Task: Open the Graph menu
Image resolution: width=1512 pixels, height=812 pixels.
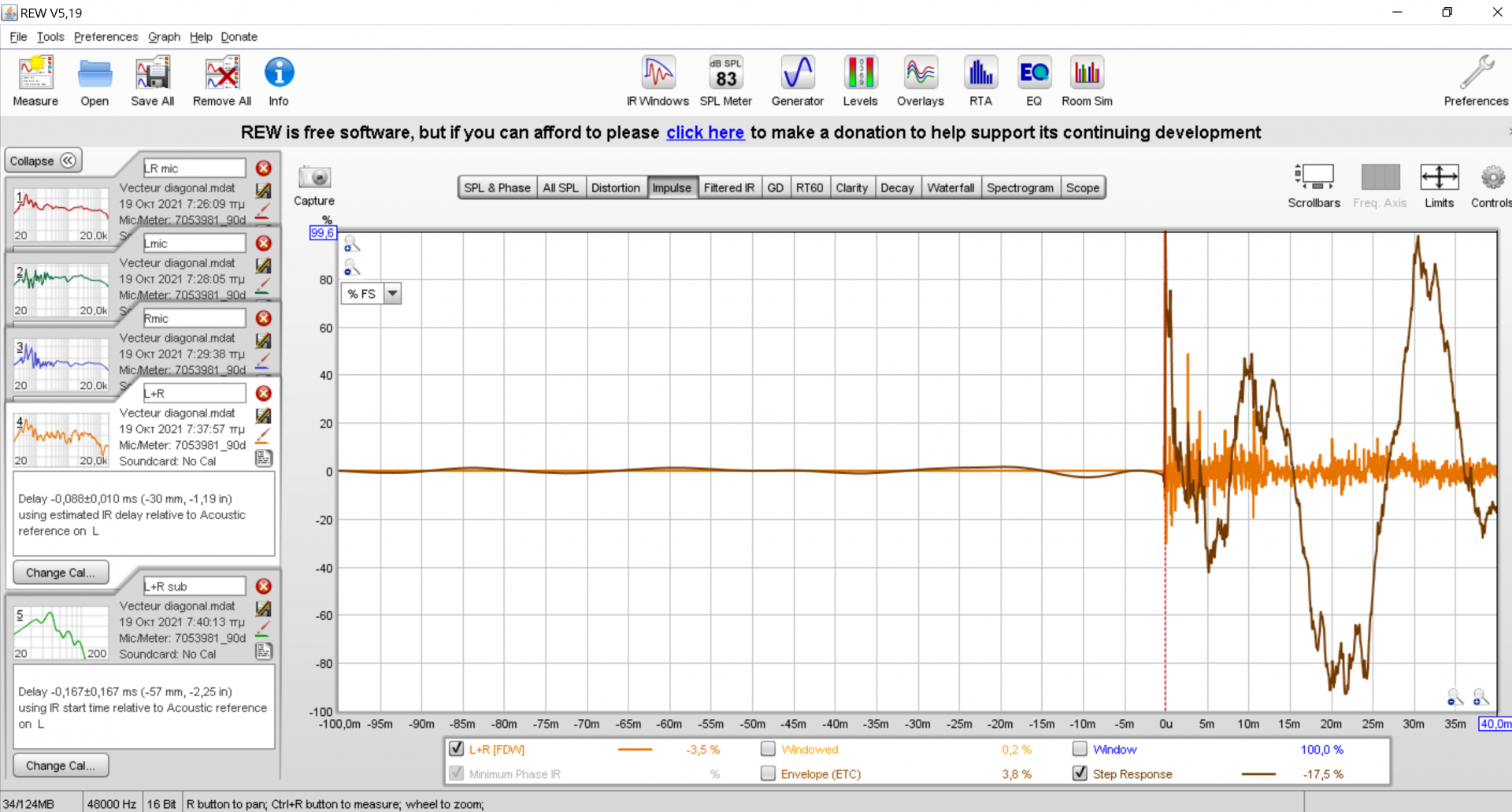Action: coord(164,37)
